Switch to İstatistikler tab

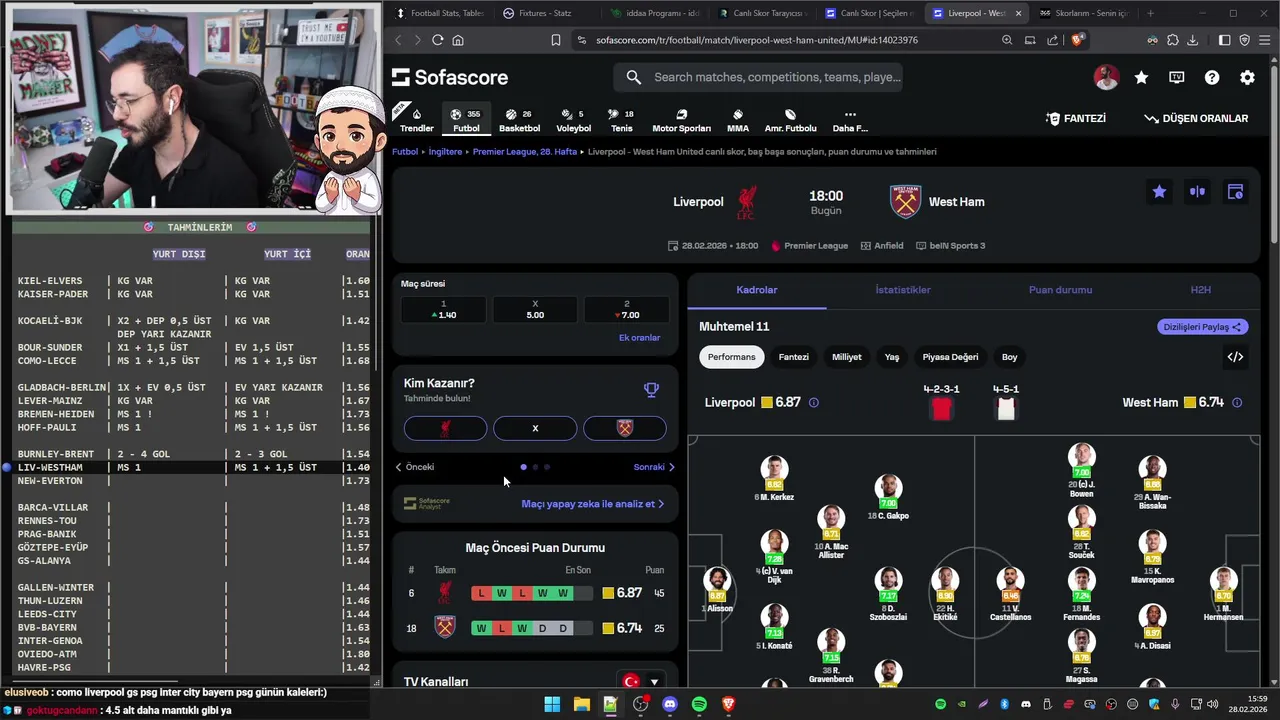(903, 290)
